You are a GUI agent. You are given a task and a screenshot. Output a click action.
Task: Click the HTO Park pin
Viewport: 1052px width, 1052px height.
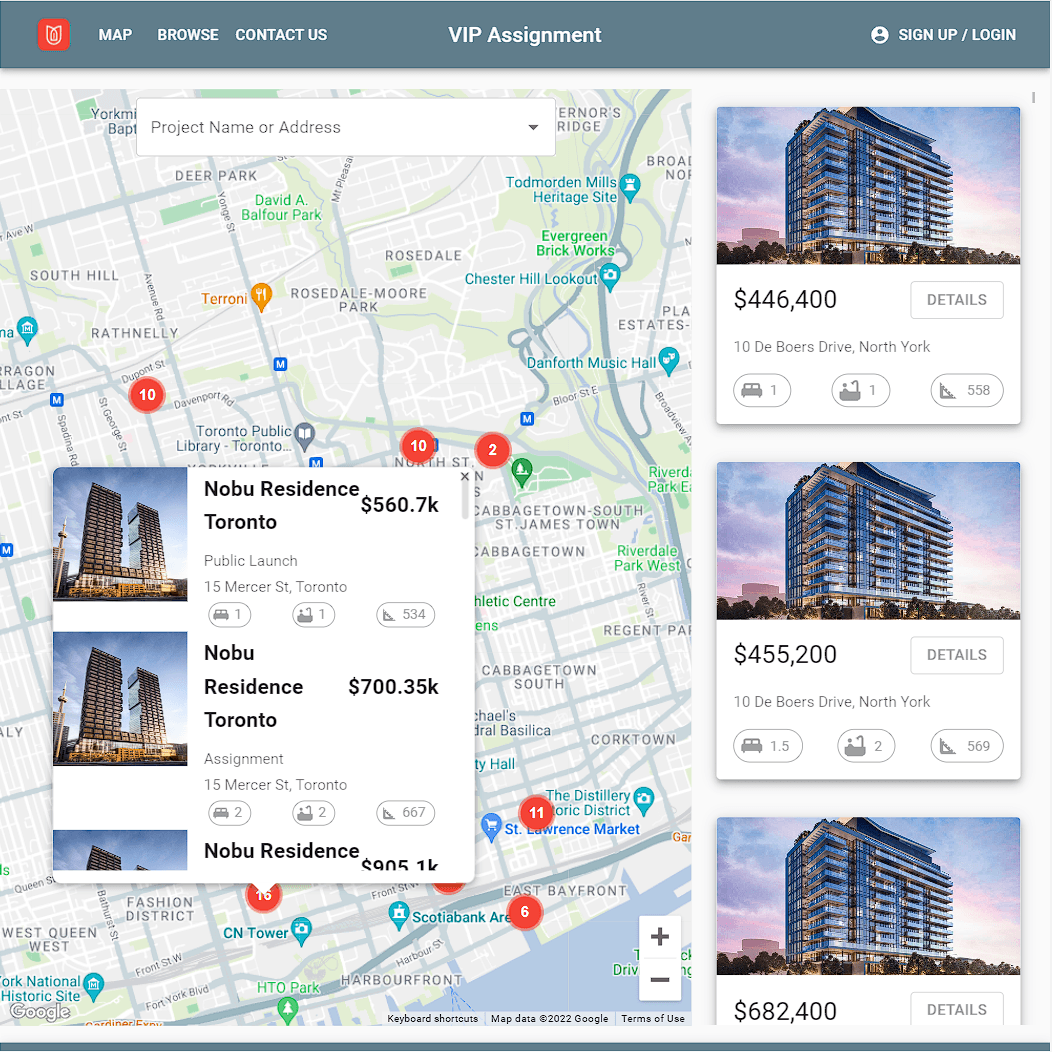287,1010
